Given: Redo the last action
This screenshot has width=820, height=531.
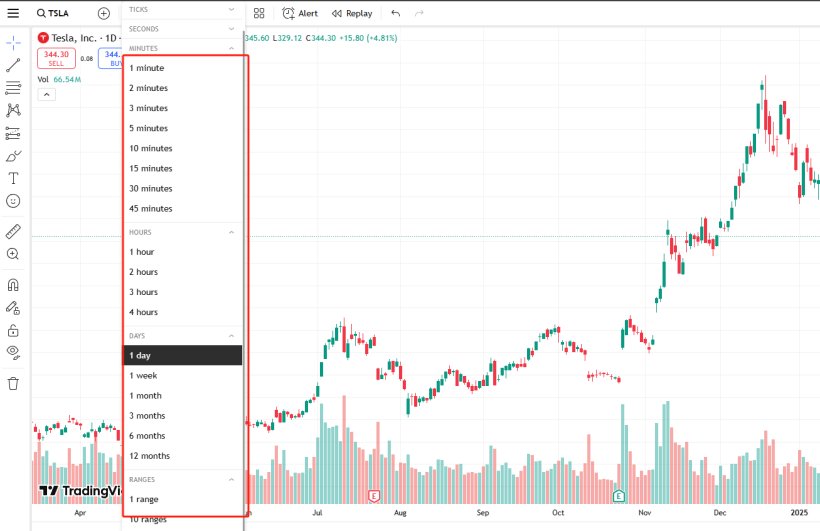Looking at the screenshot, I should tap(419, 13).
